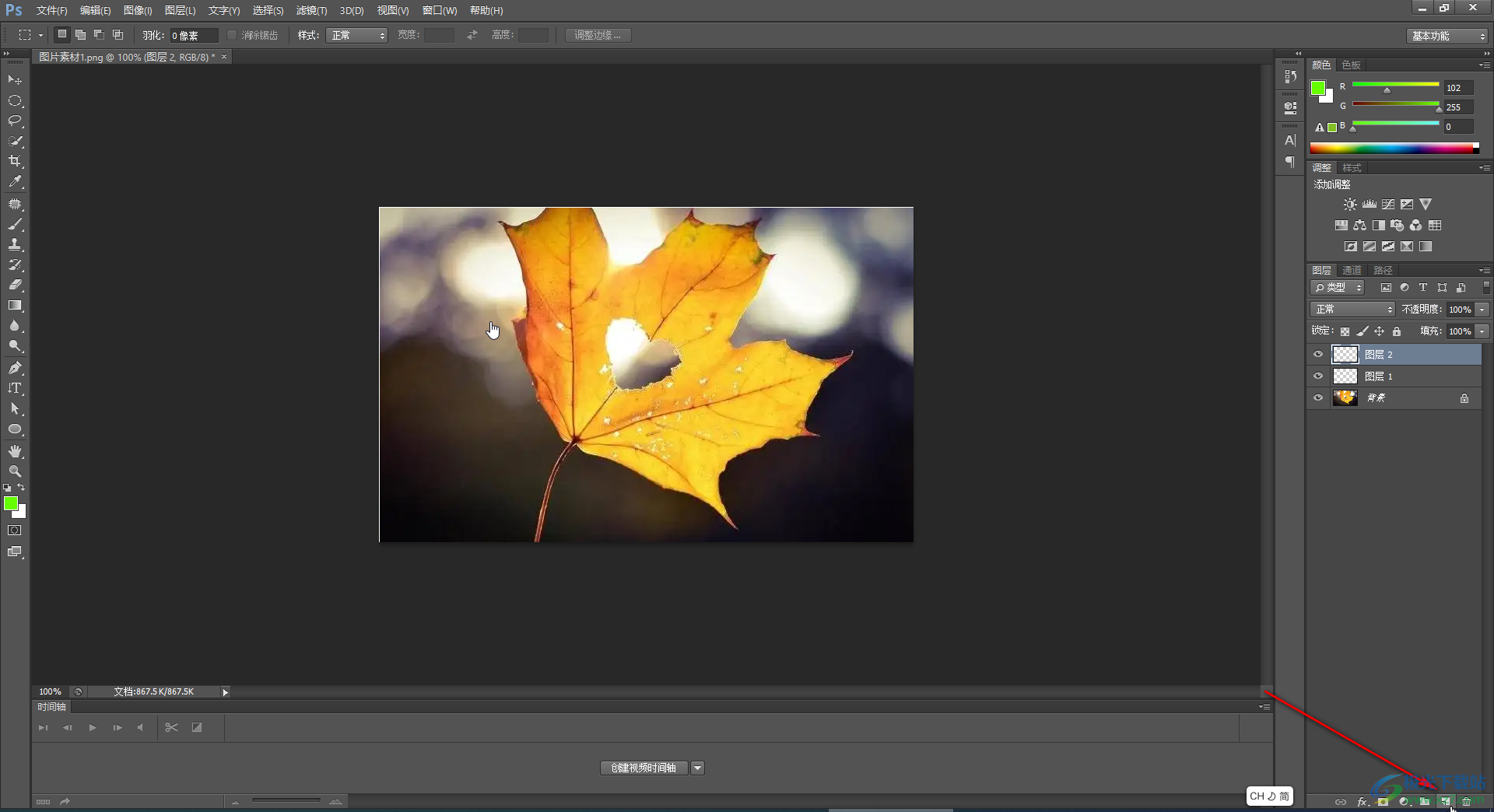This screenshot has height=812, width=1494.
Task: Switch to the 通道 channels tab
Action: click(x=1352, y=271)
